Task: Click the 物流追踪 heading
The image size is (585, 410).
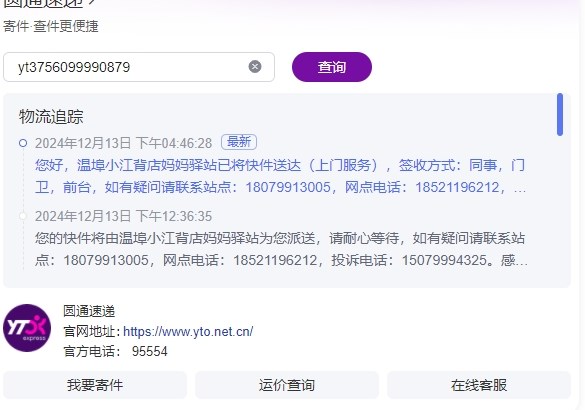Action: point(51,116)
